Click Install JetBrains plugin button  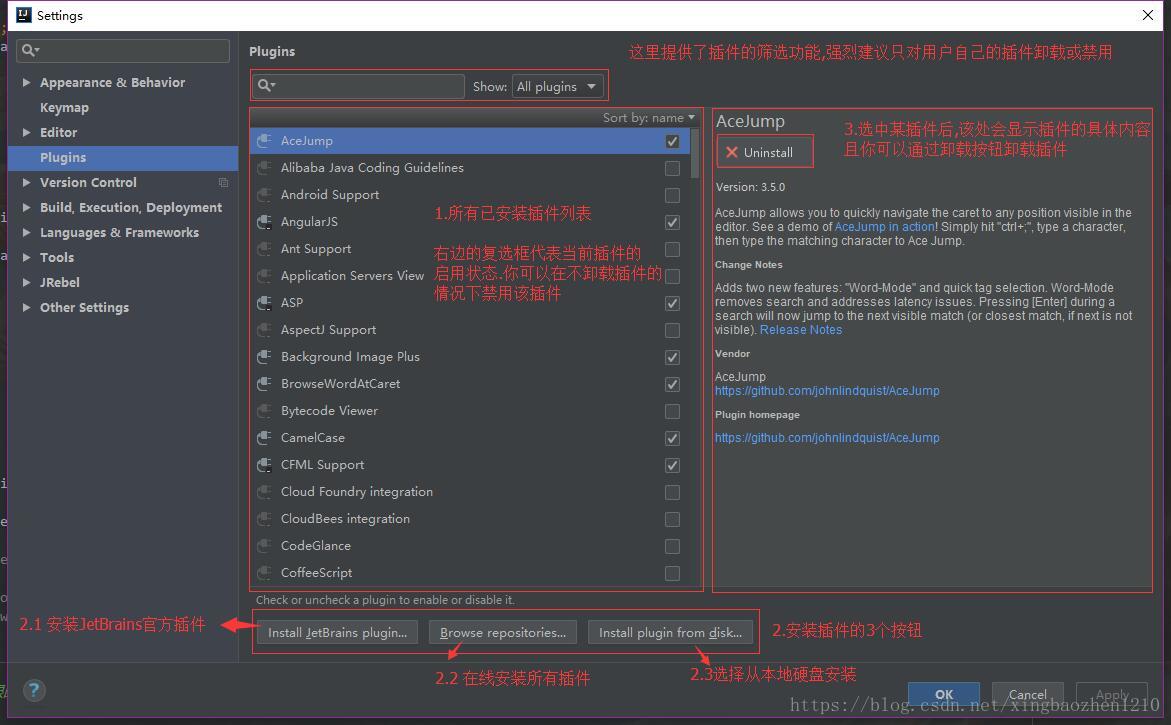[x=338, y=632]
